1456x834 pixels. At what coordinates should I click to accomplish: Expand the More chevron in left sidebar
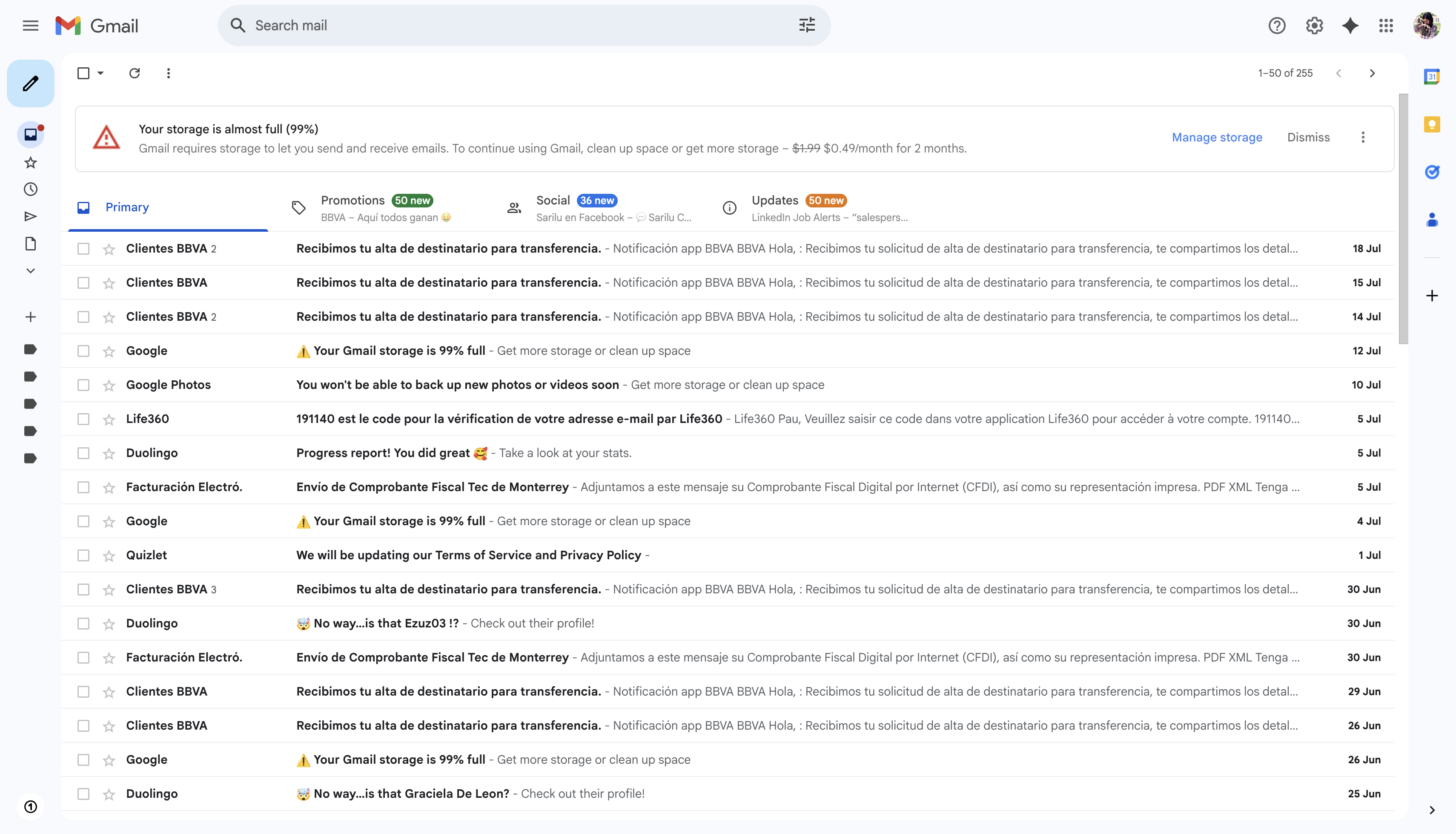click(31, 270)
